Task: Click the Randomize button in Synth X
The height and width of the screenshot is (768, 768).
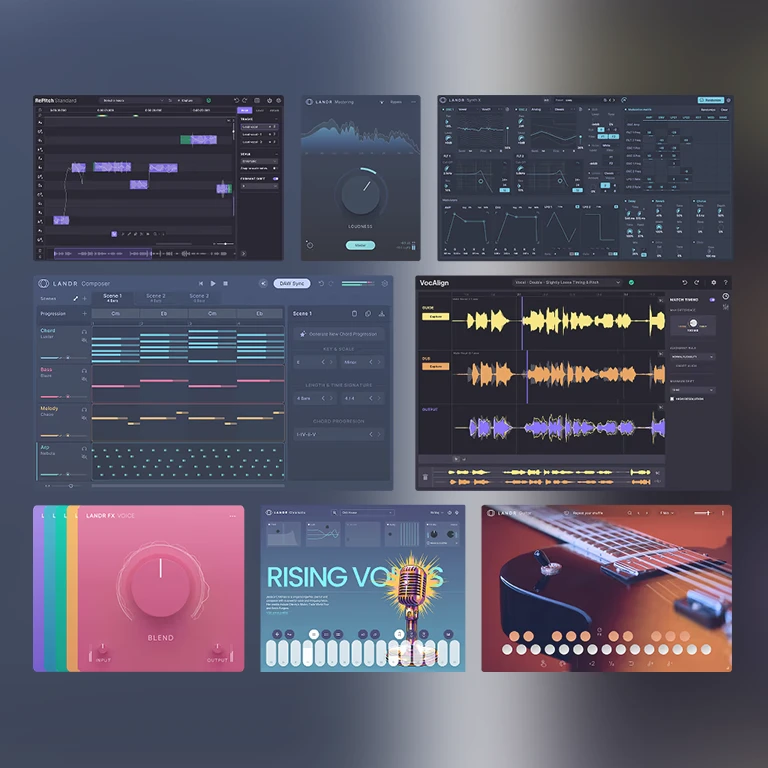Action: [711, 100]
